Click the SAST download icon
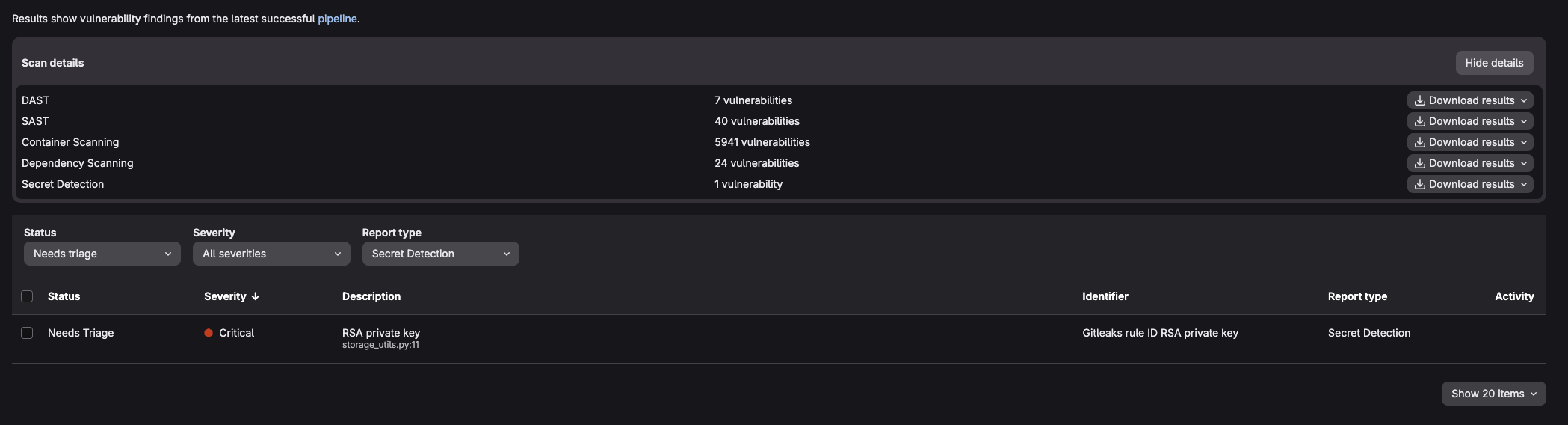This screenshot has width=1568, height=425. [1419, 121]
